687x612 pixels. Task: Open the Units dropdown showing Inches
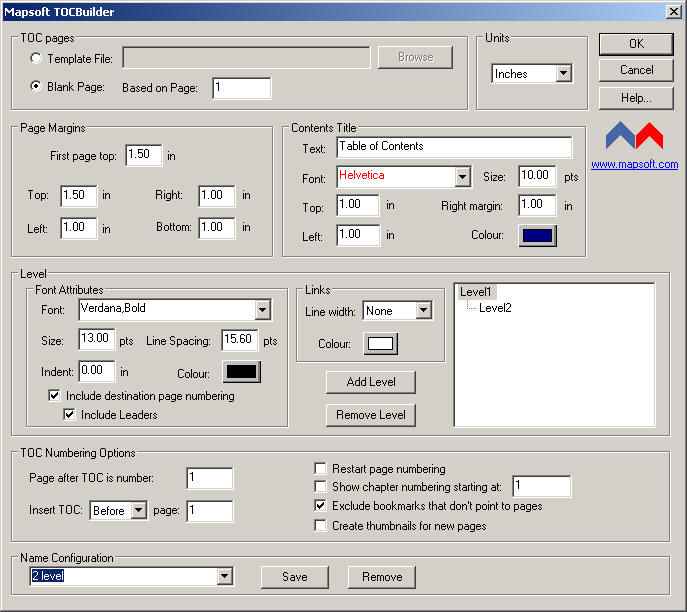pos(563,74)
